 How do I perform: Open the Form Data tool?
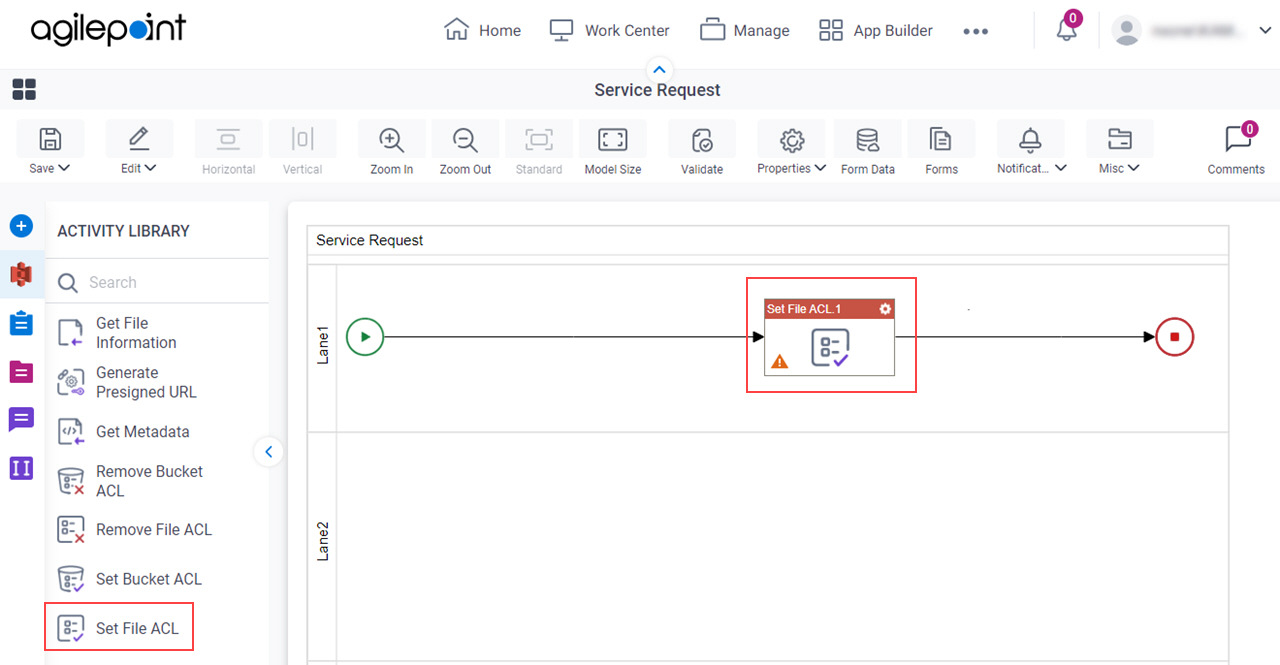[868, 148]
